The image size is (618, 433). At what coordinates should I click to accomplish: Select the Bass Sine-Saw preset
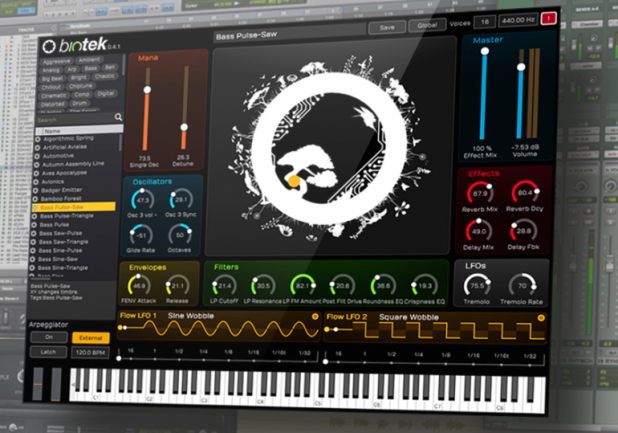[x=73, y=259]
